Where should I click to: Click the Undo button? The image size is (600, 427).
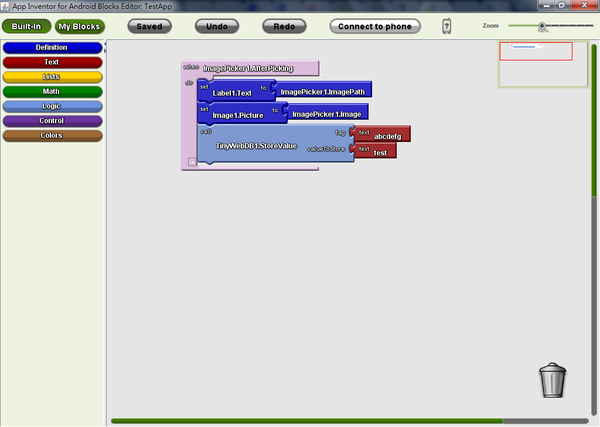tap(217, 26)
